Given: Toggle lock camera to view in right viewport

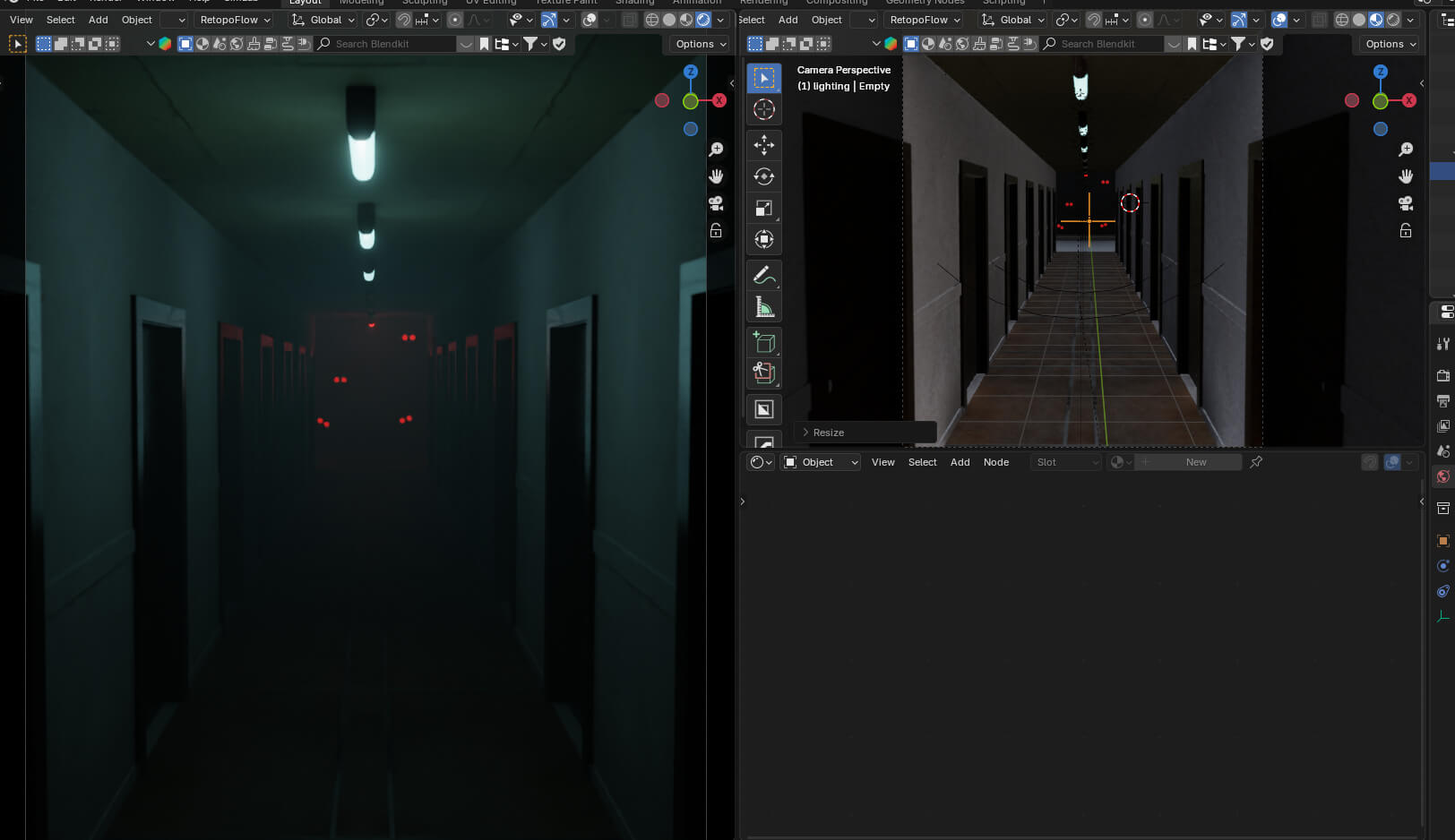Looking at the screenshot, I should [1406, 231].
